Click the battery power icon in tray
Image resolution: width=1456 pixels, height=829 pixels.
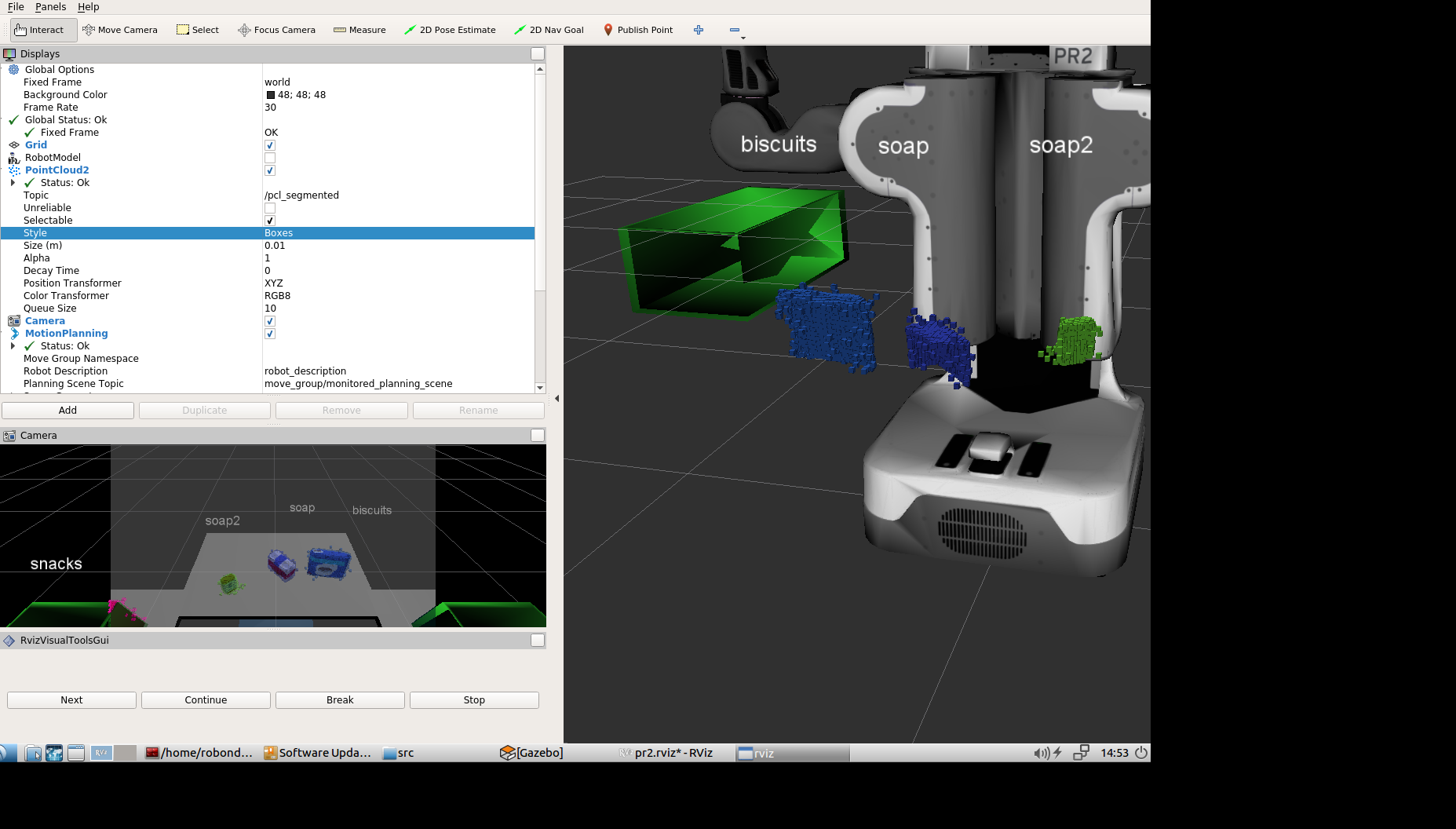coord(1058,753)
